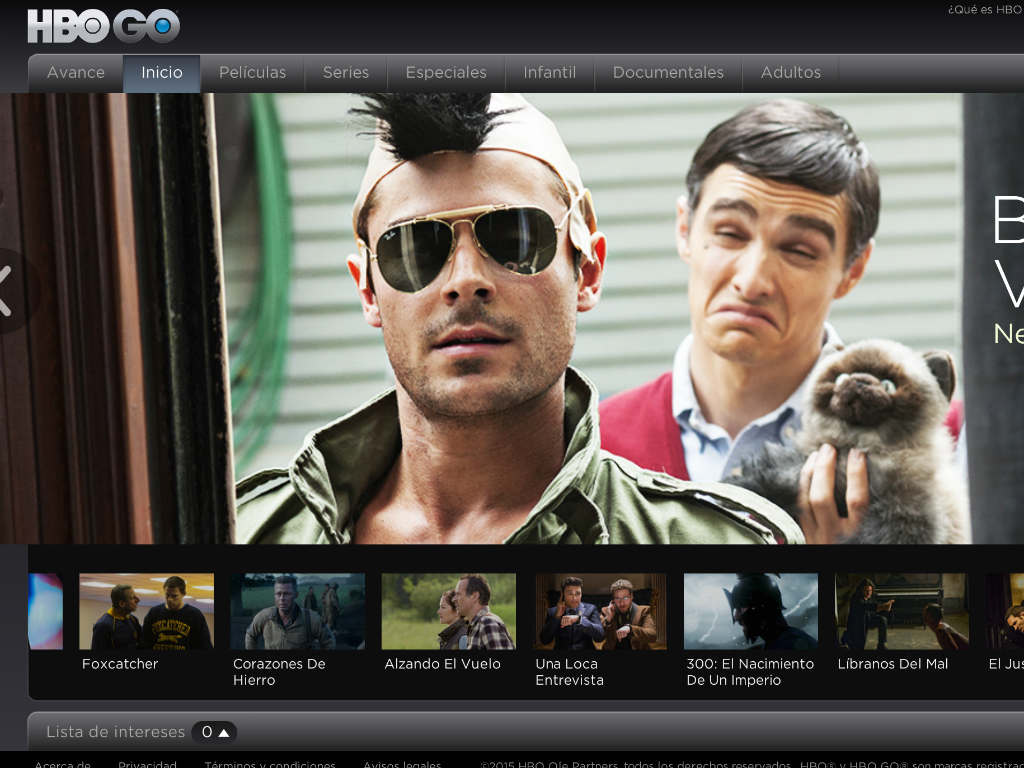
Task: Click the Alzando El Vuelo title
Action: click(442, 664)
